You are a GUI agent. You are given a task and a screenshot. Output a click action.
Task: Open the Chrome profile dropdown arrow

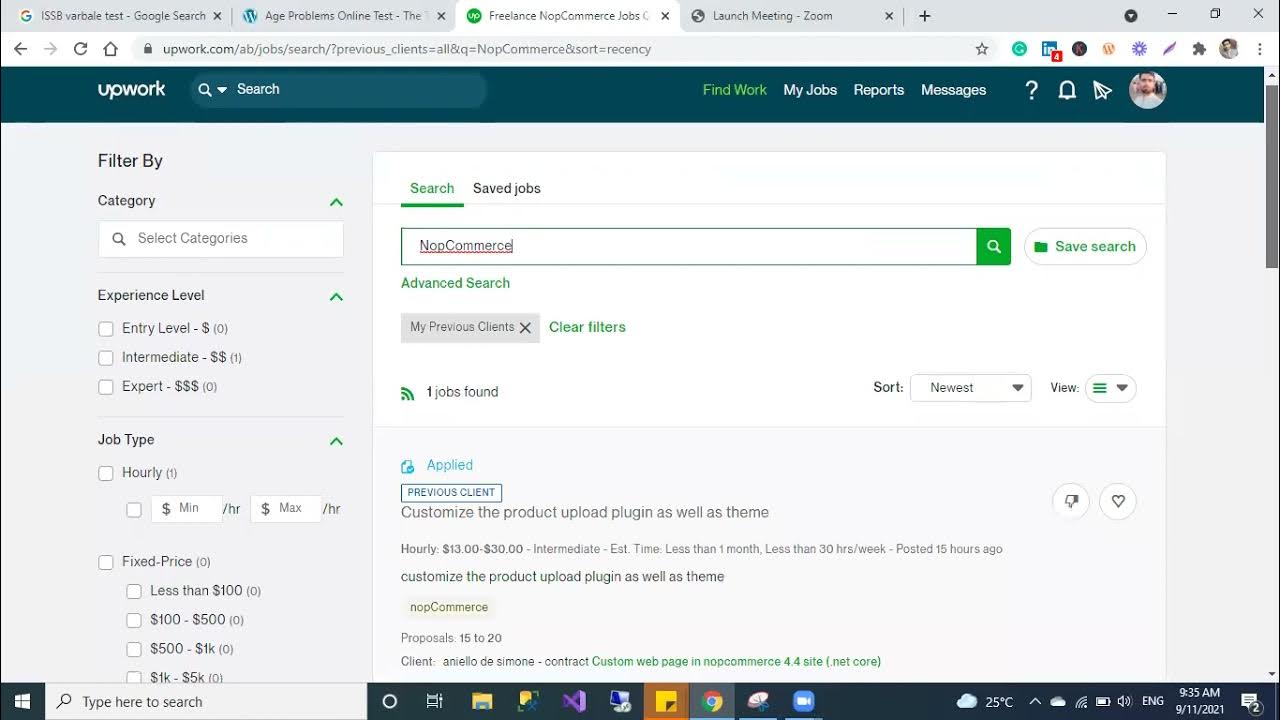[x=1131, y=16]
